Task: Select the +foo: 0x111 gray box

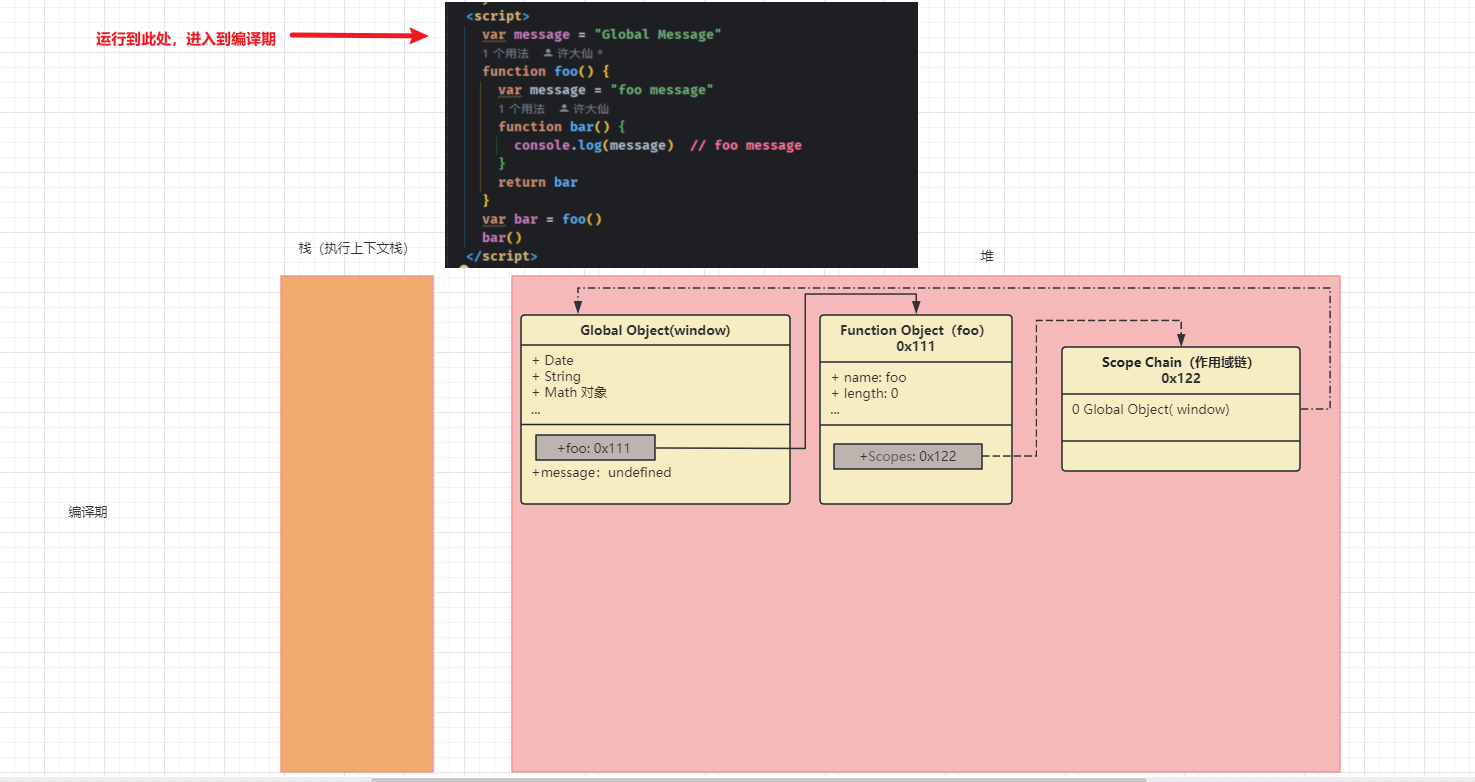Action: pyautogui.click(x=595, y=448)
